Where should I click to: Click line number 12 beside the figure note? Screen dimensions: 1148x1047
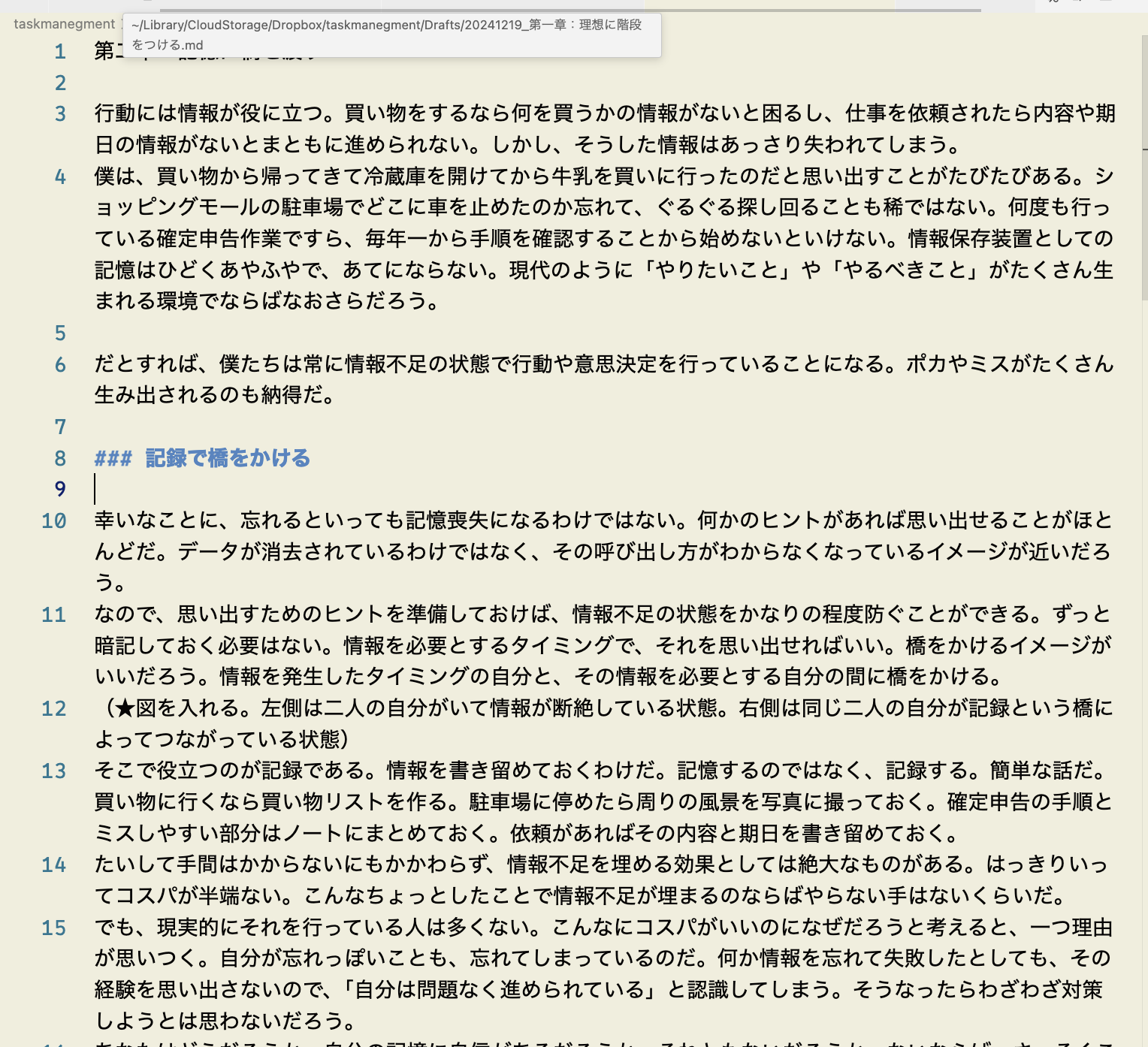[53, 708]
